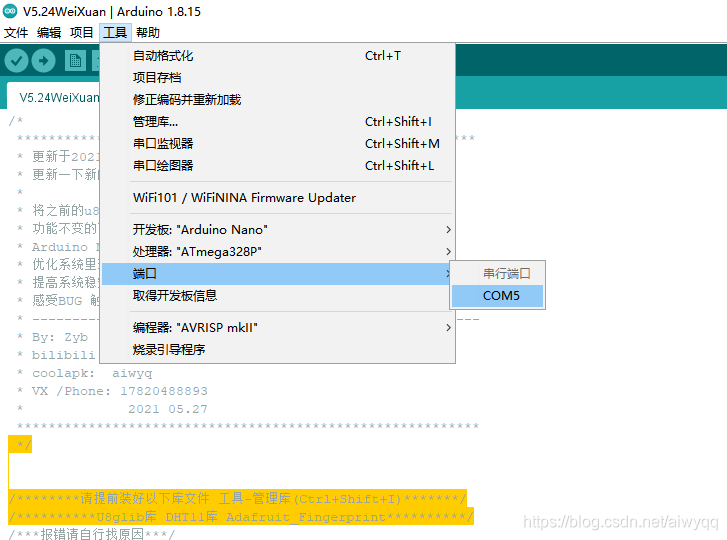Screen dimensions: 727x540
Task: Select 修正编码并重新加载 entry
Action: click(x=277, y=100)
